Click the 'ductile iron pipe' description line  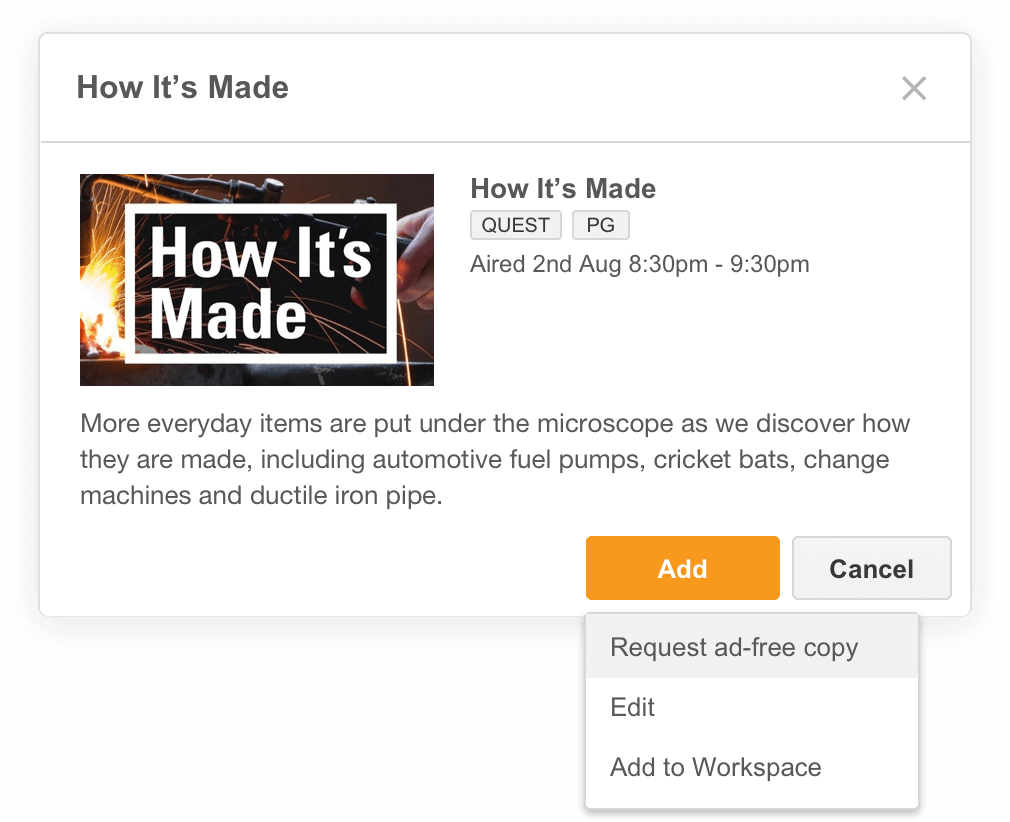[x=262, y=495]
